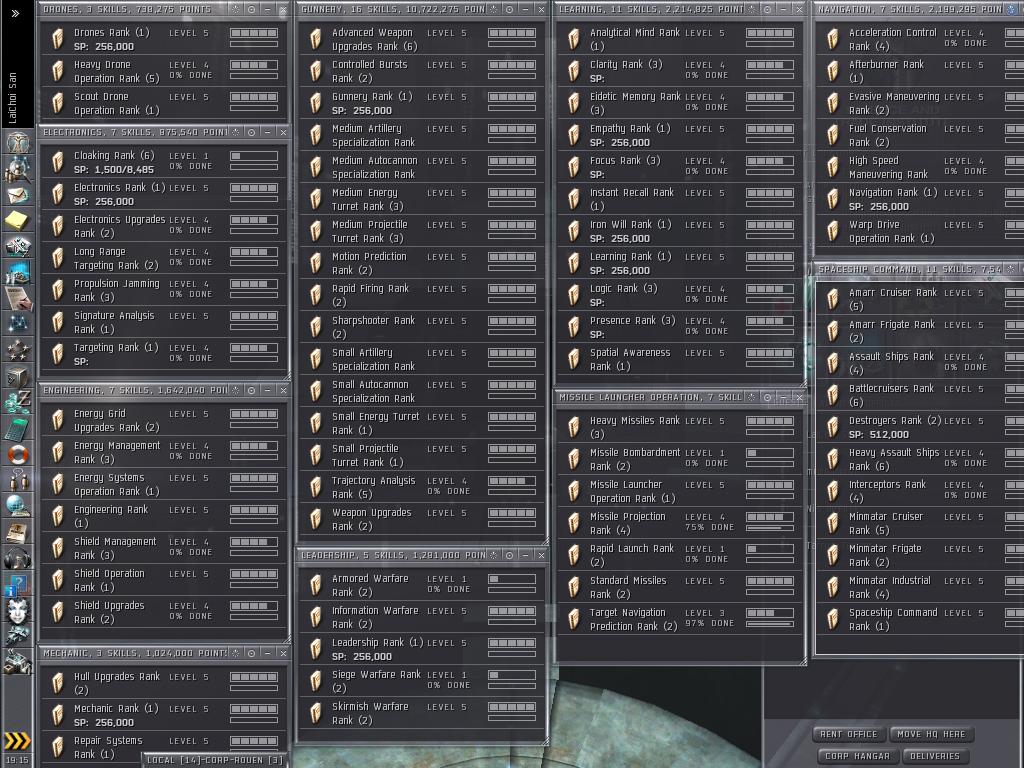
Task: Open the Corp Hangar button
Action: pyautogui.click(x=857, y=756)
